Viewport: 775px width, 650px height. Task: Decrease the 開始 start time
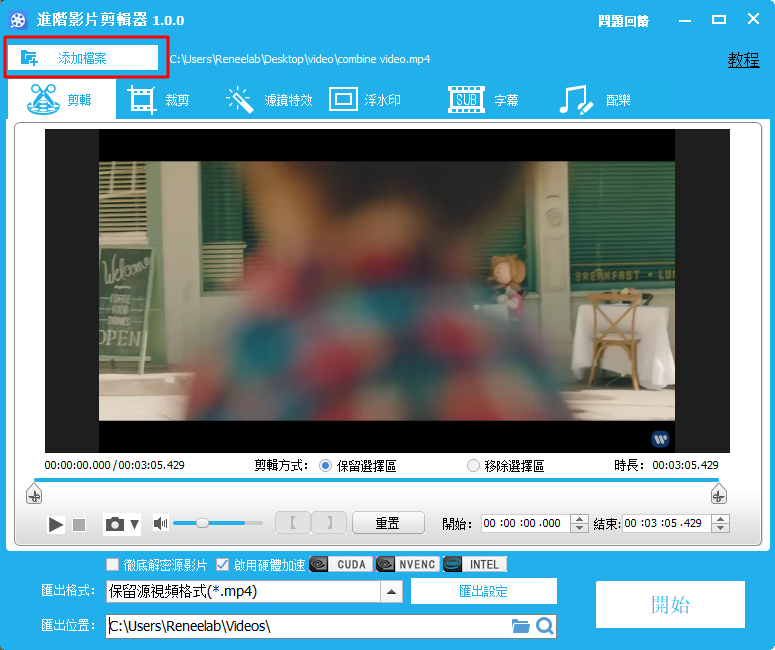coord(579,528)
